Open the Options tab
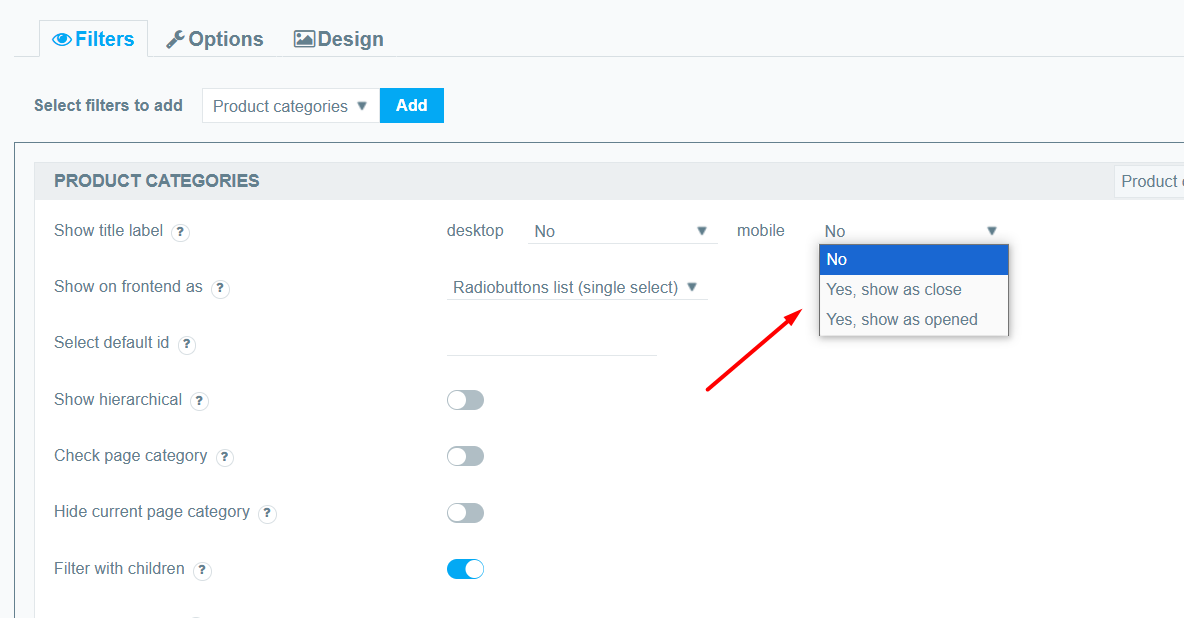Screen dimensions: 1184x618 215,39
